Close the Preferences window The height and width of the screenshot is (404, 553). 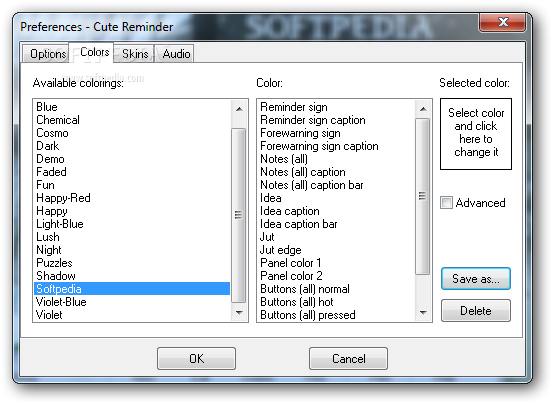click(x=503, y=22)
